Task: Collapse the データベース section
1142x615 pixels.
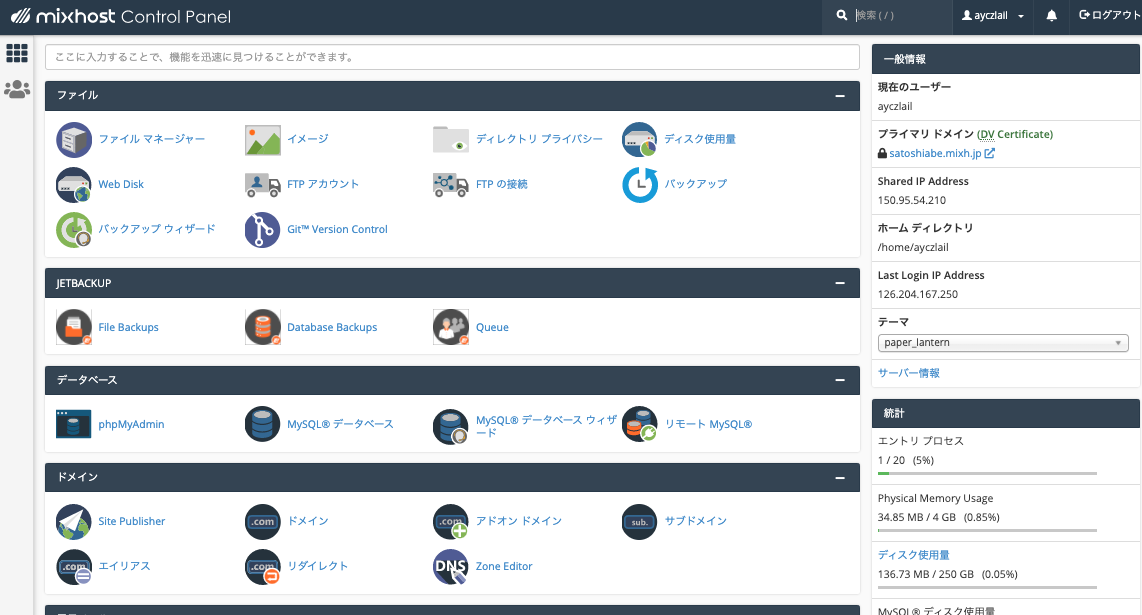Action: [840, 380]
